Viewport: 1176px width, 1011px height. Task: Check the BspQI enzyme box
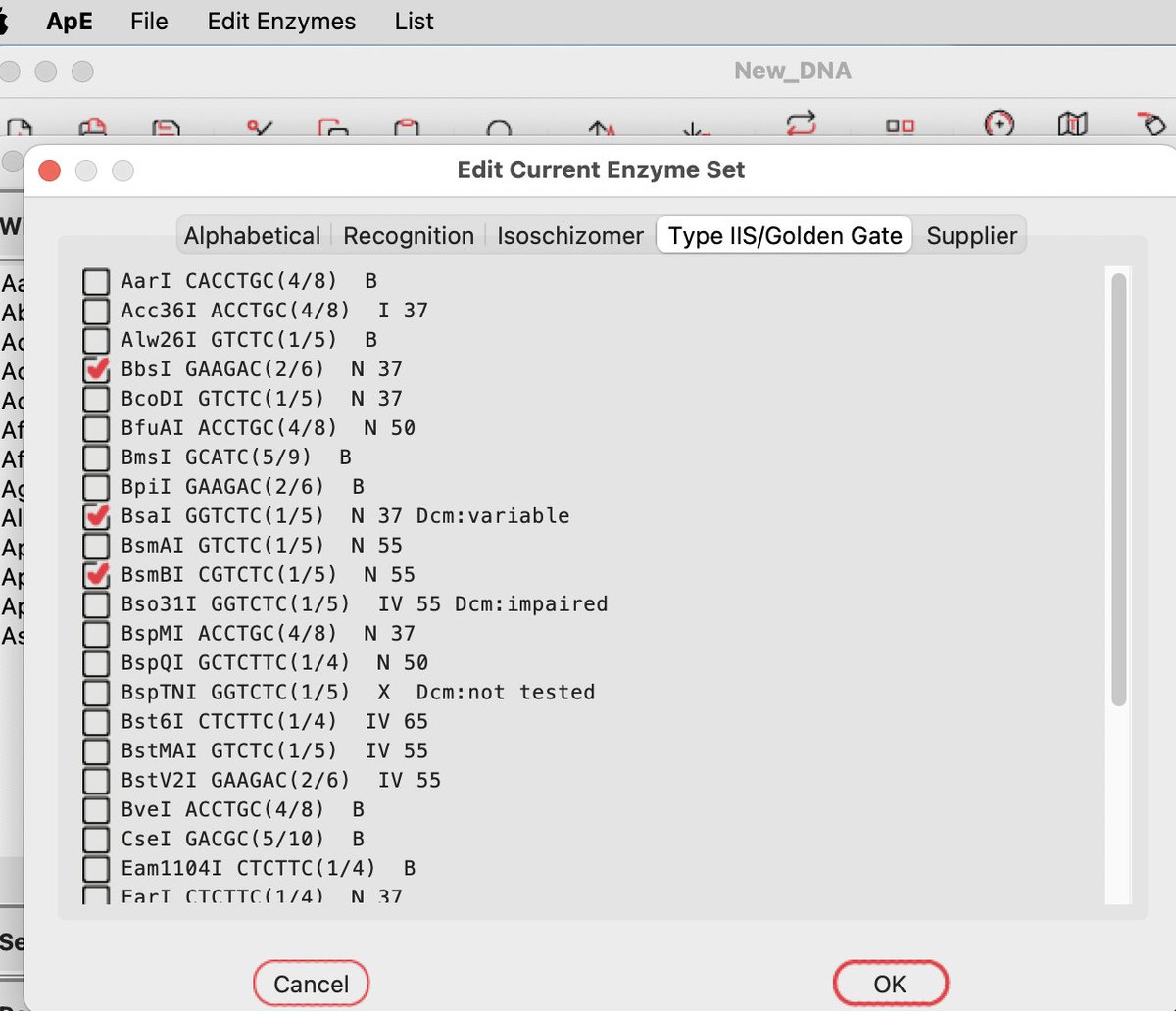pyautogui.click(x=96, y=664)
